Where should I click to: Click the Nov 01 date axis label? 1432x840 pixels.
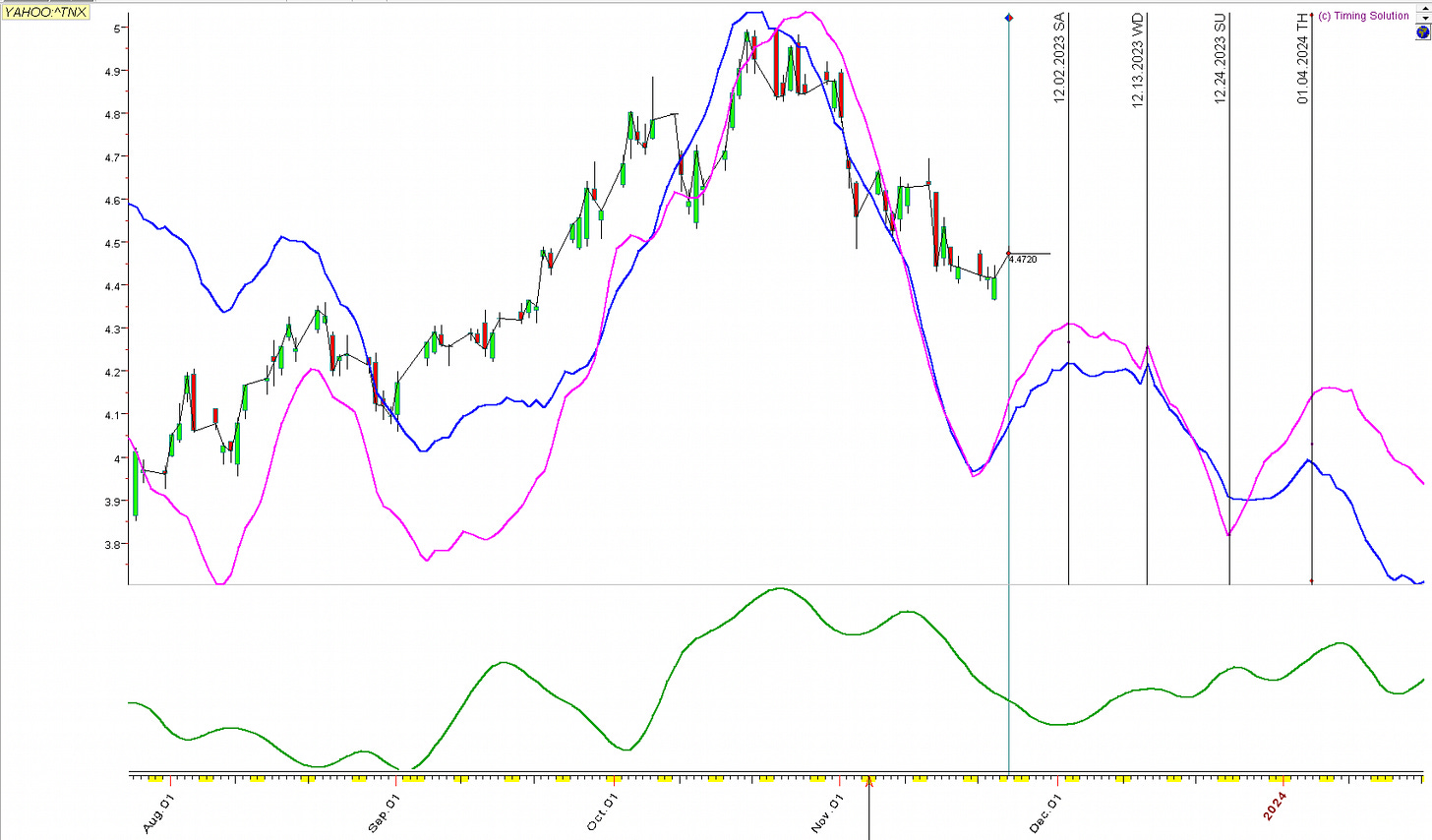pos(827,813)
